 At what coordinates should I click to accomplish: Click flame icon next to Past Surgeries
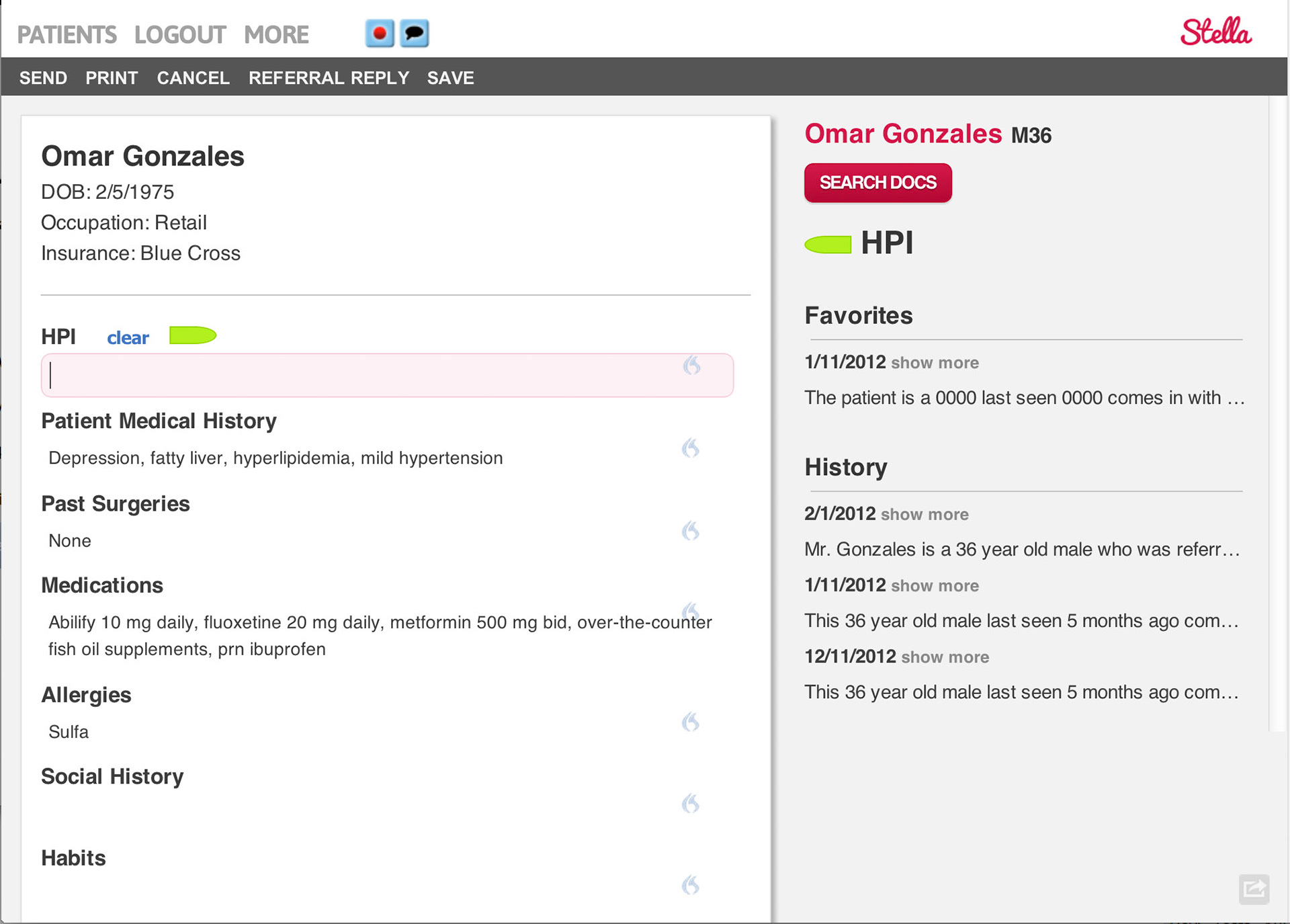[691, 531]
